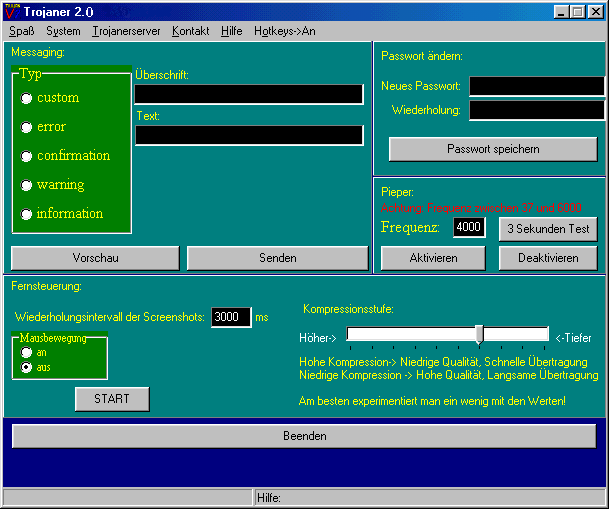Open the Trojanerserver menu

click(x=126, y=31)
